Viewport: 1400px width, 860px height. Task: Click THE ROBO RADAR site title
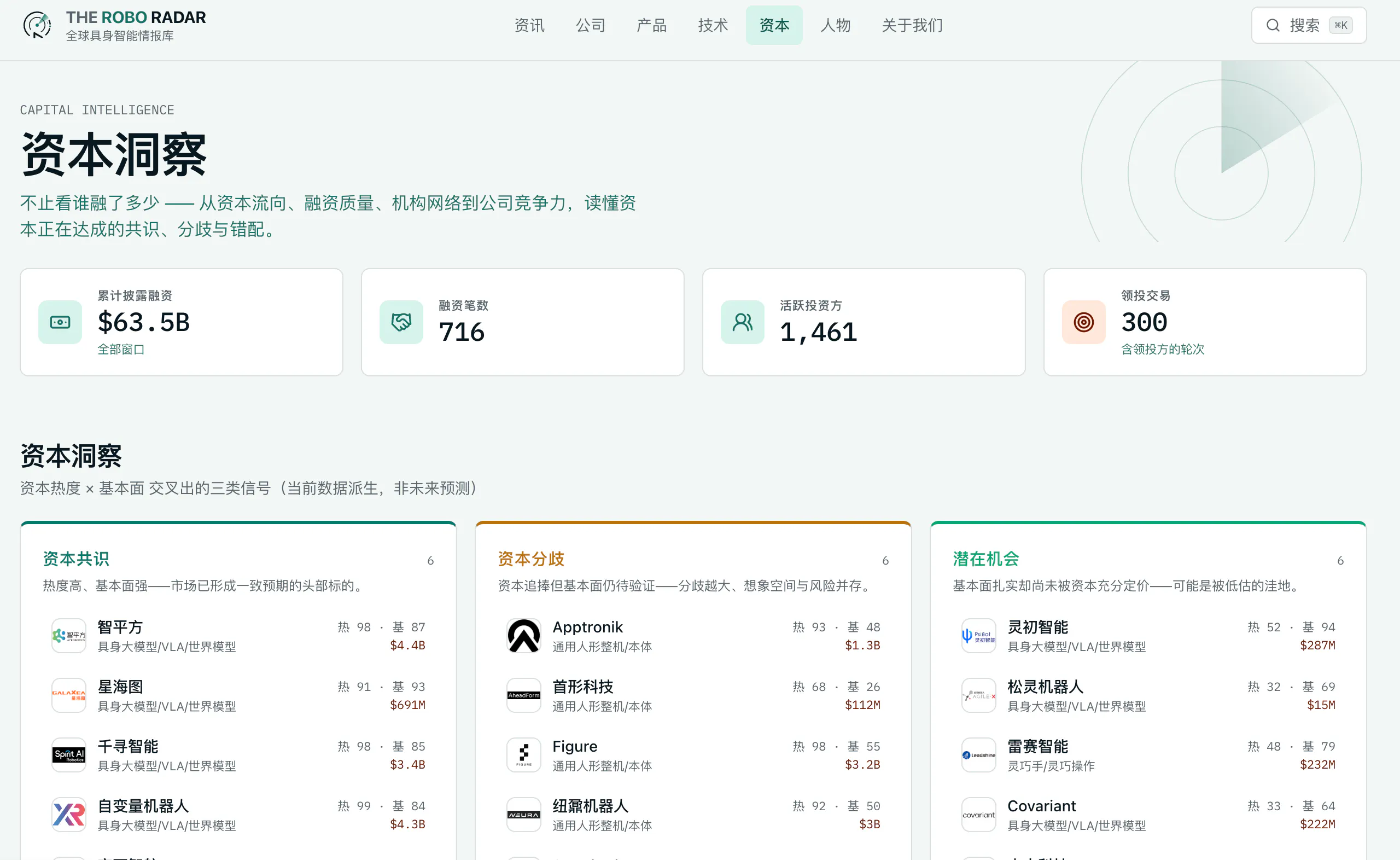(x=136, y=18)
